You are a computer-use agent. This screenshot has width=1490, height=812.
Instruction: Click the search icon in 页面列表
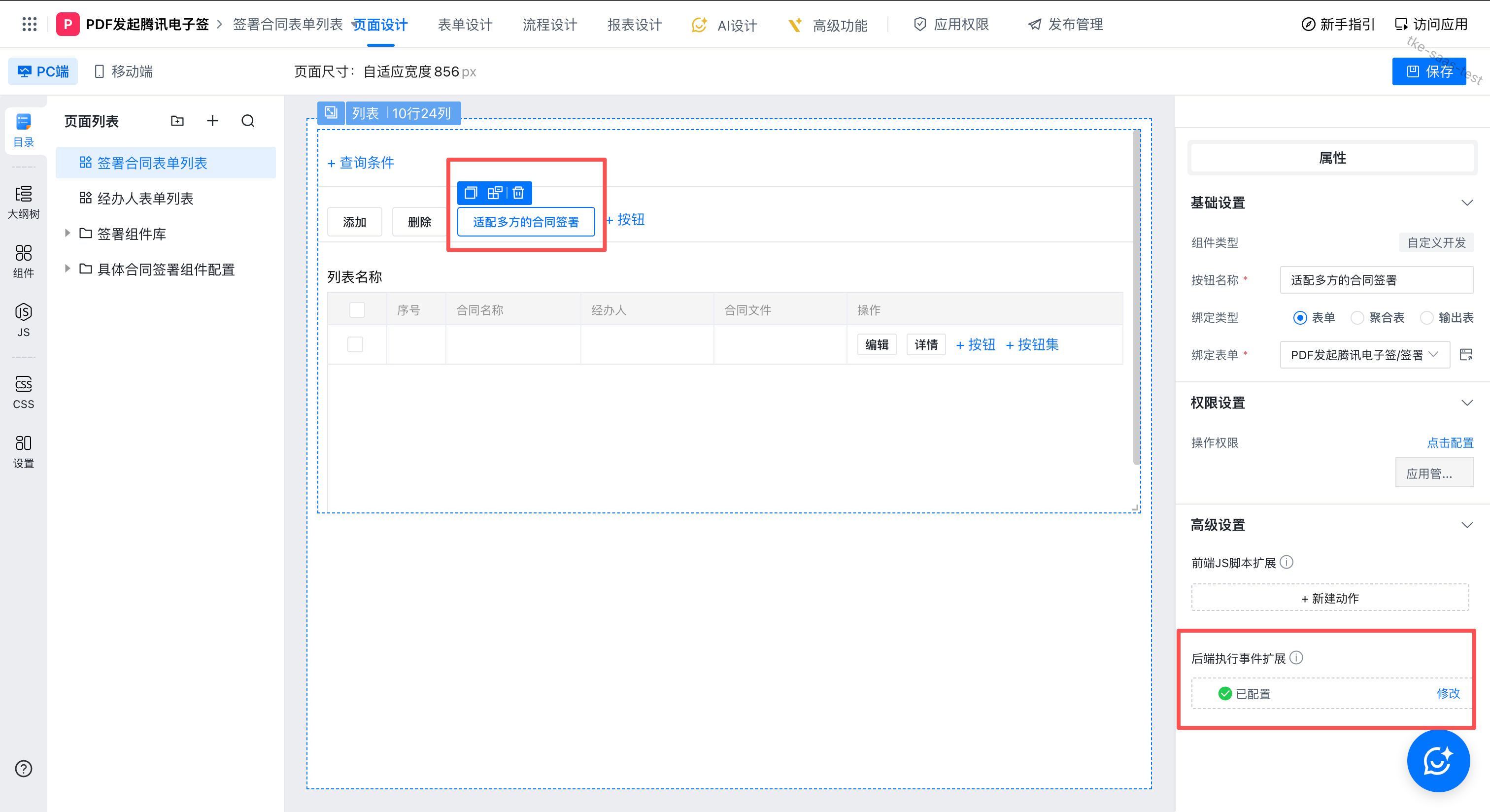click(247, 121)
